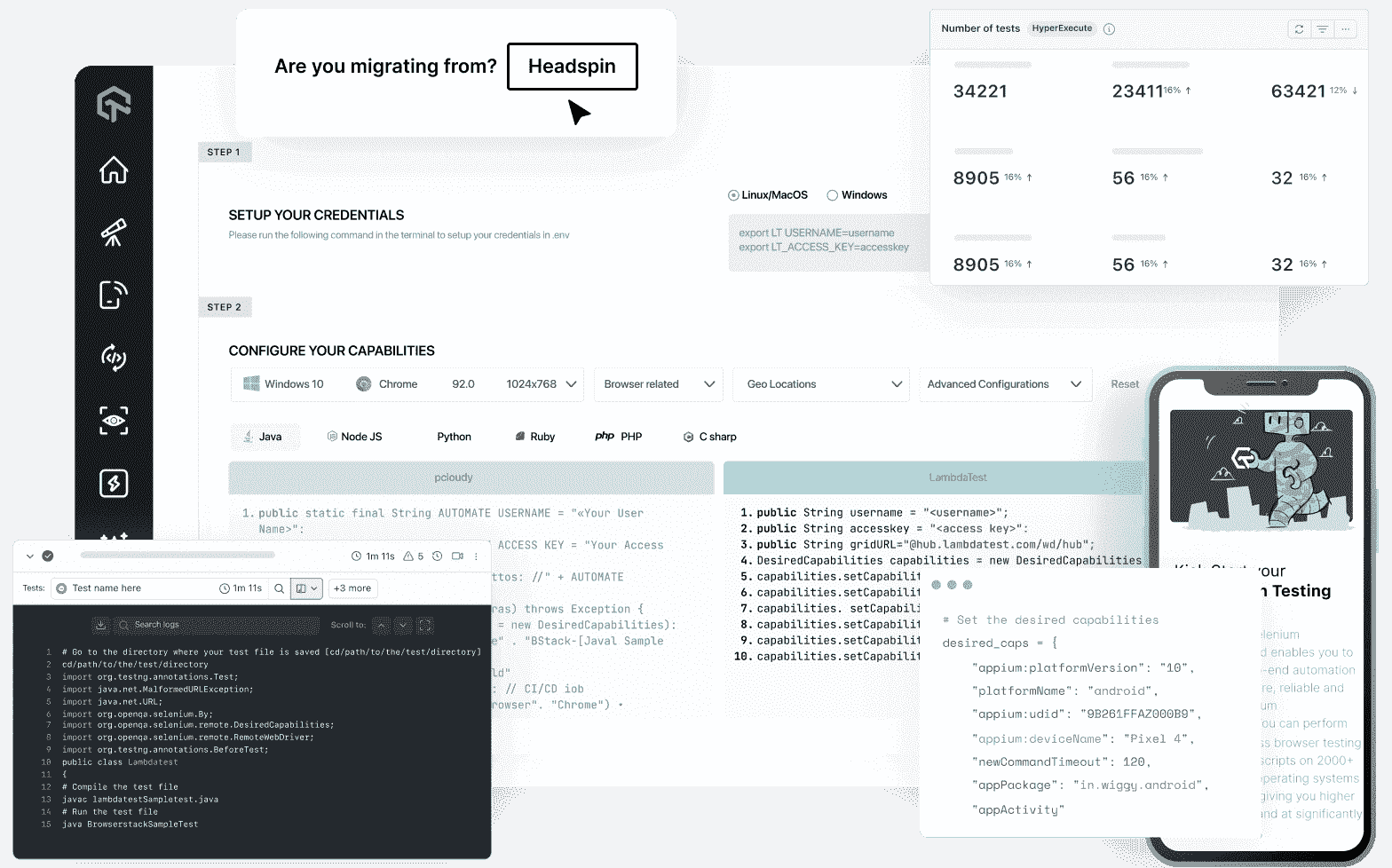This screenshot has height=868, width=1392.
Task: Click the "Are you migrating from?" text
Action: click(385, 67)
